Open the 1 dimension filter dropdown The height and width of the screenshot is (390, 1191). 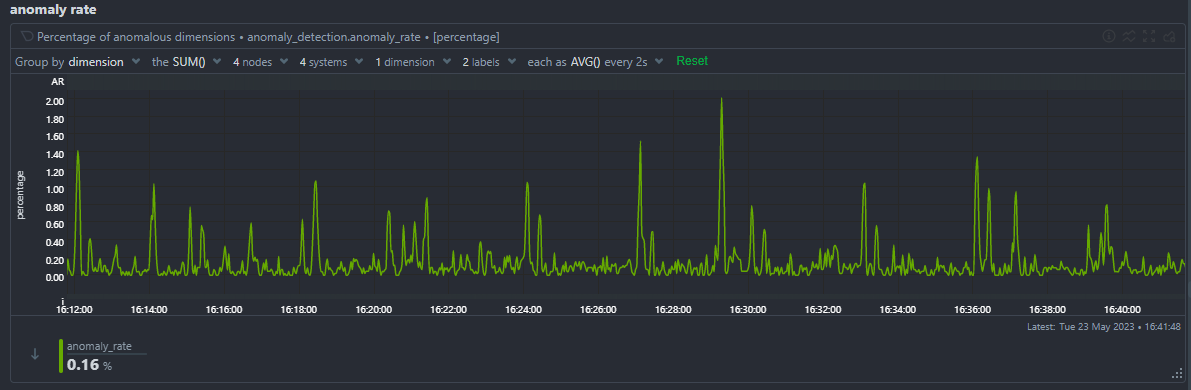tap(413, 62)
